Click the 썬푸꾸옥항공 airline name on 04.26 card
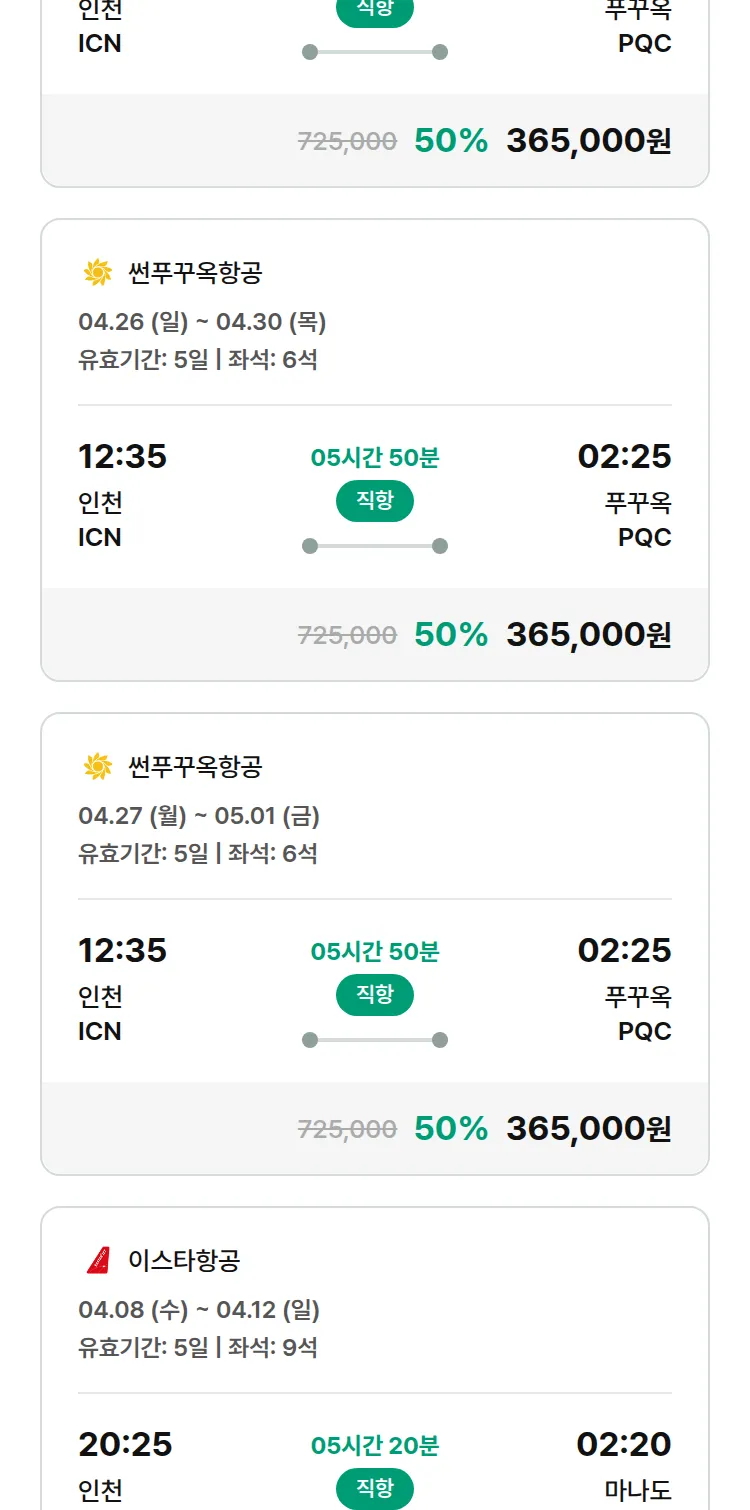This screenshot has height=1510, width=750. (x=195, y=272)
